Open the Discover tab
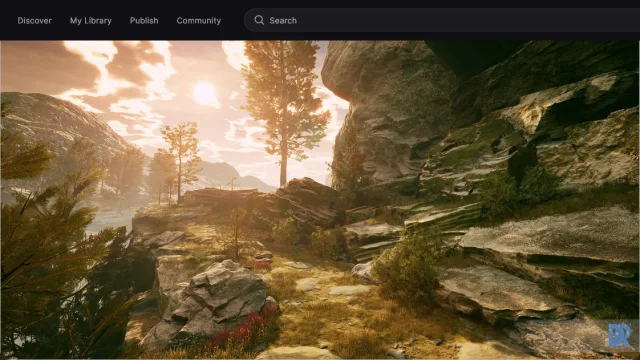The image size is (640, 360). pos(34,20)
